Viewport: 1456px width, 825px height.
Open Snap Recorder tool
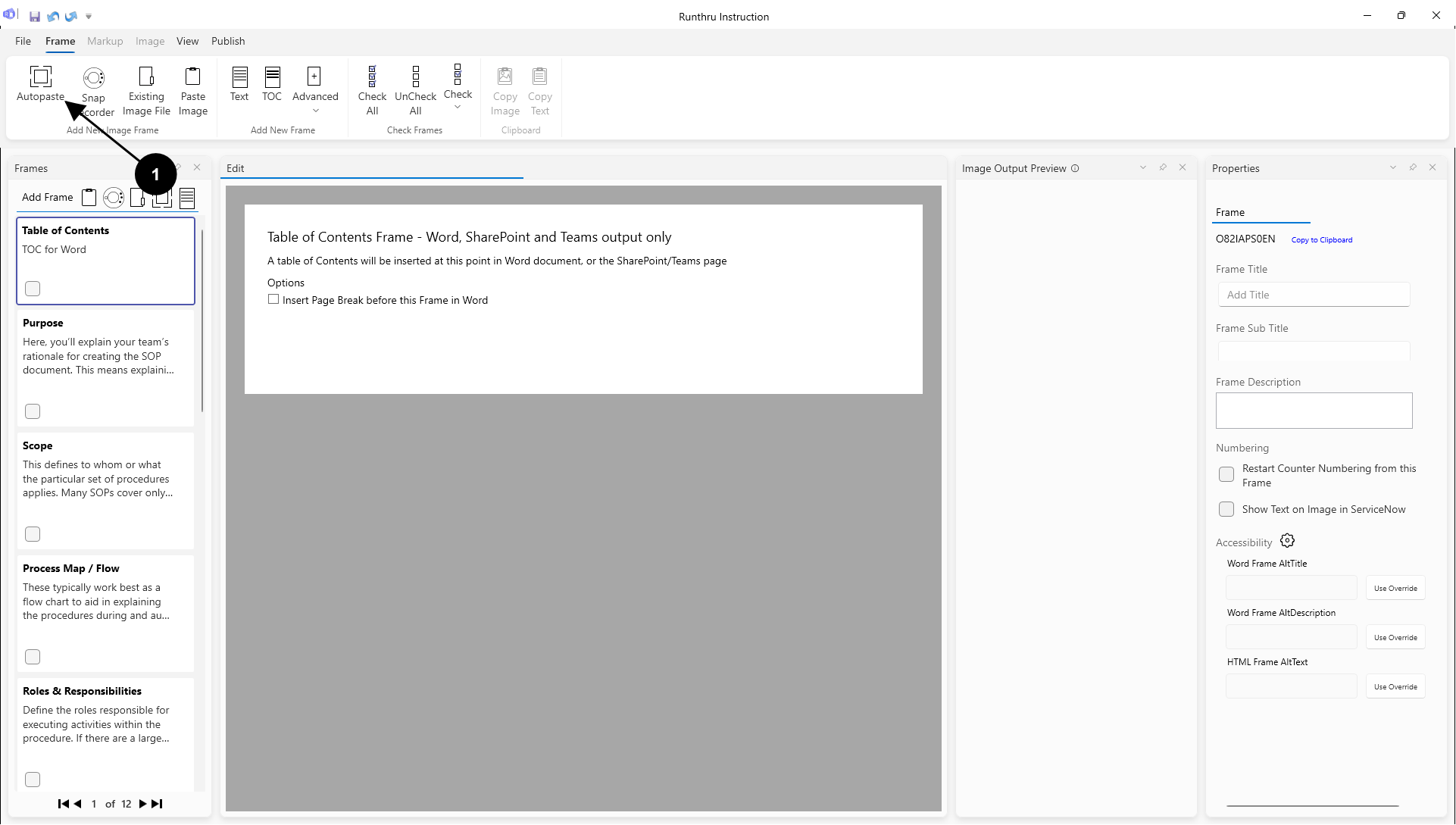click(93, 78)
